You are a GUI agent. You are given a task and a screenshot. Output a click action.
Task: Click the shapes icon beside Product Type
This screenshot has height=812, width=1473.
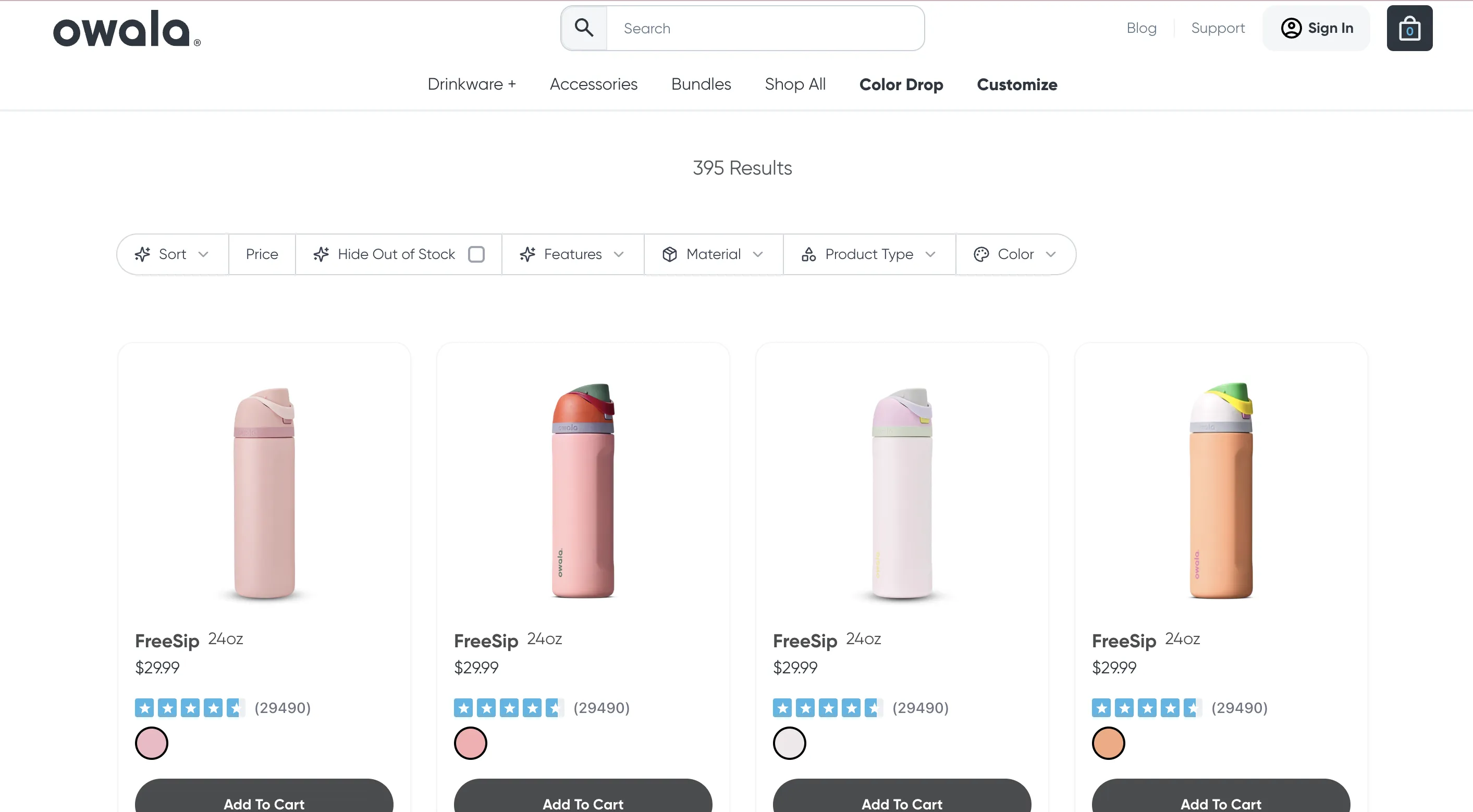pos(808,254)
